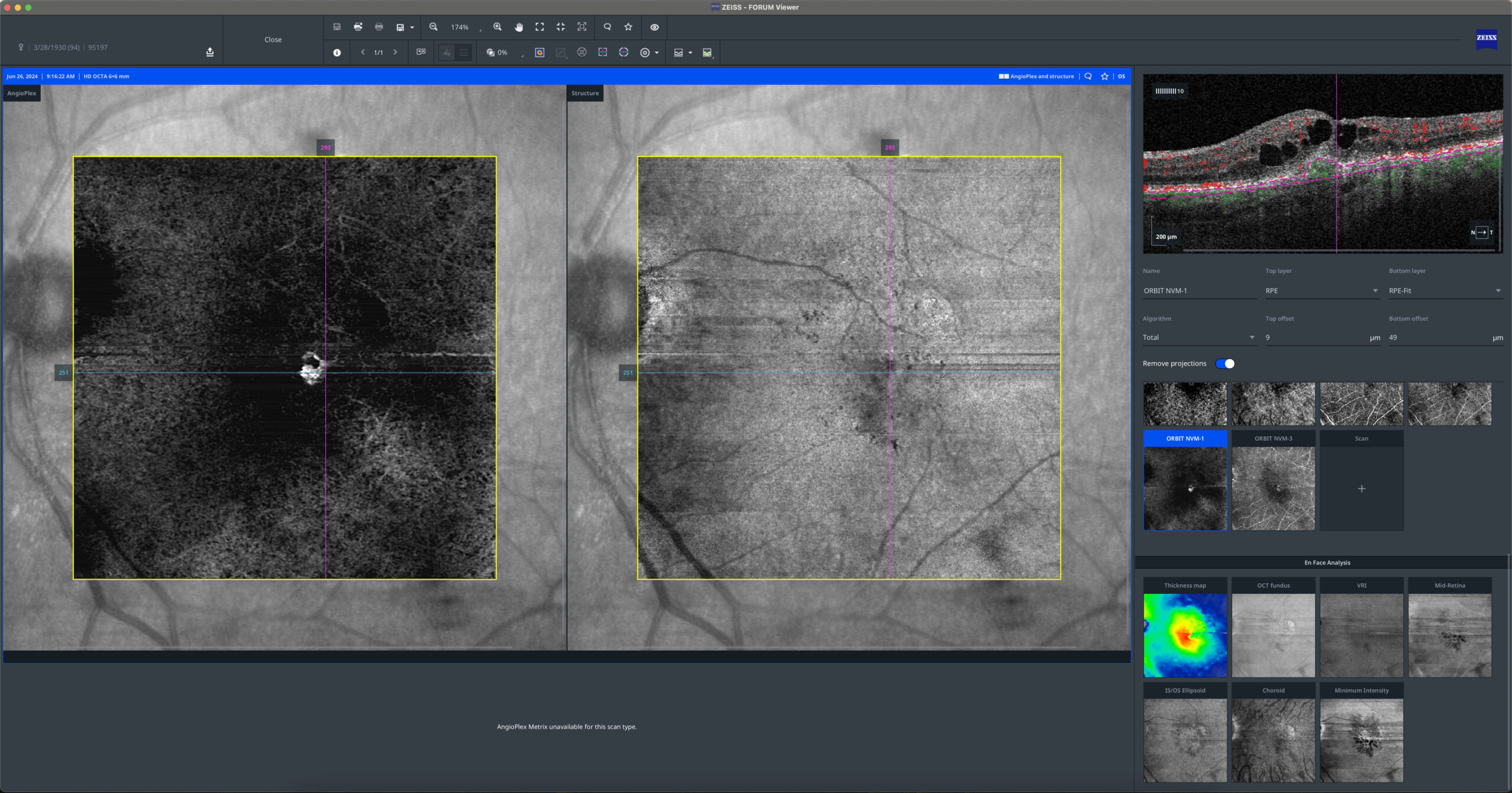Toggle the vessel overlay mode button
Image resolution: width=1512 pixels, height=793 pixels.
(447, 53)
